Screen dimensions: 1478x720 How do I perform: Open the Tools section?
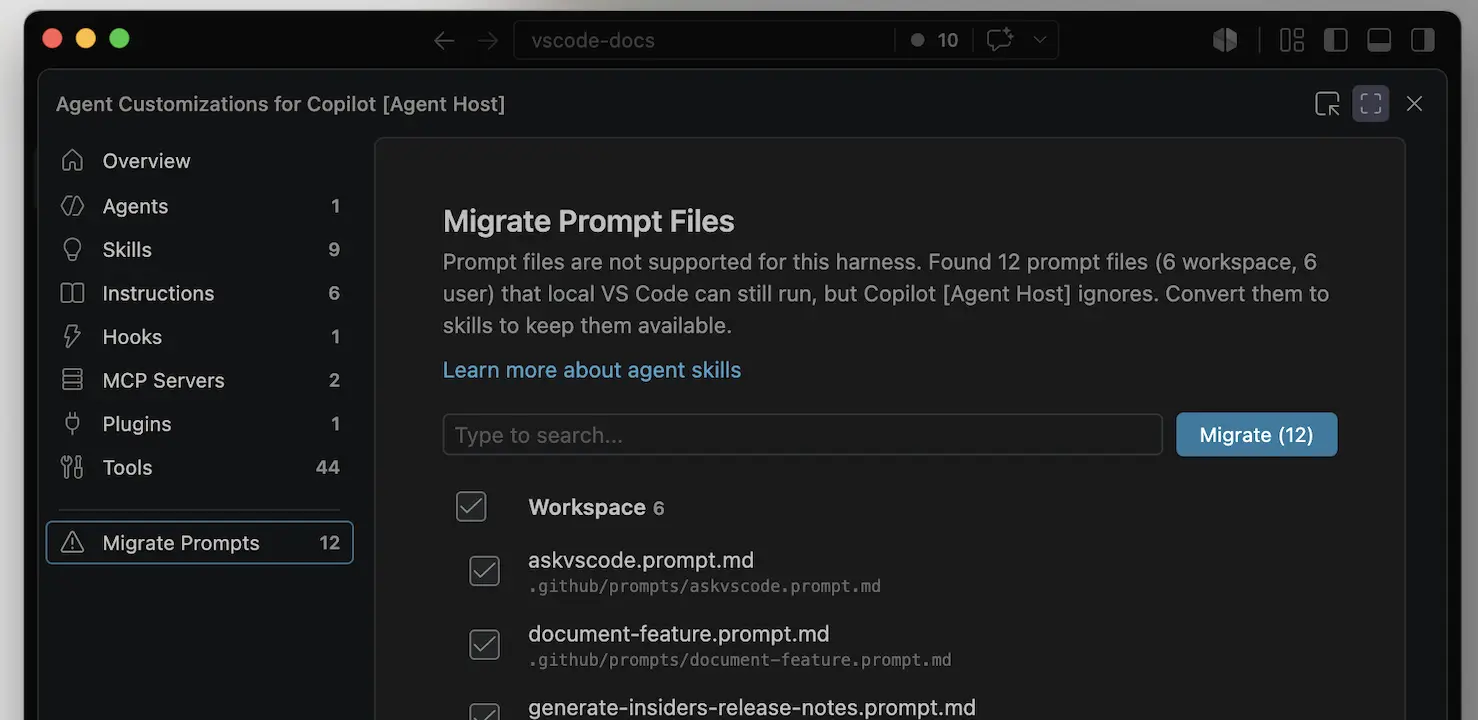(200, 467)
